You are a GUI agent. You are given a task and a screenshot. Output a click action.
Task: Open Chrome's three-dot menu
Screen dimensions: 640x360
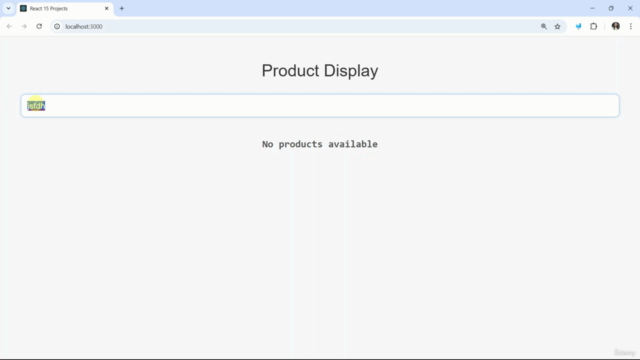pyautogui.click(x=631, y=27)
